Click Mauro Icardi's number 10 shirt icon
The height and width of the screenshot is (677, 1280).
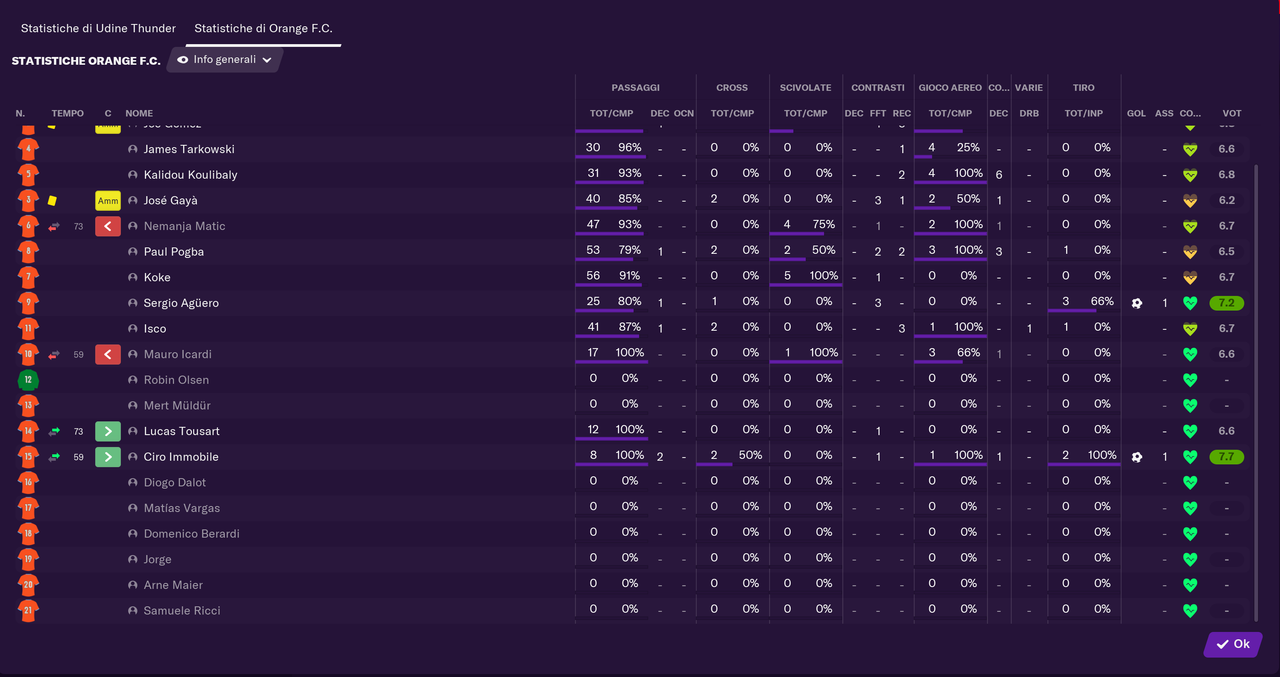tap(28, 354)
